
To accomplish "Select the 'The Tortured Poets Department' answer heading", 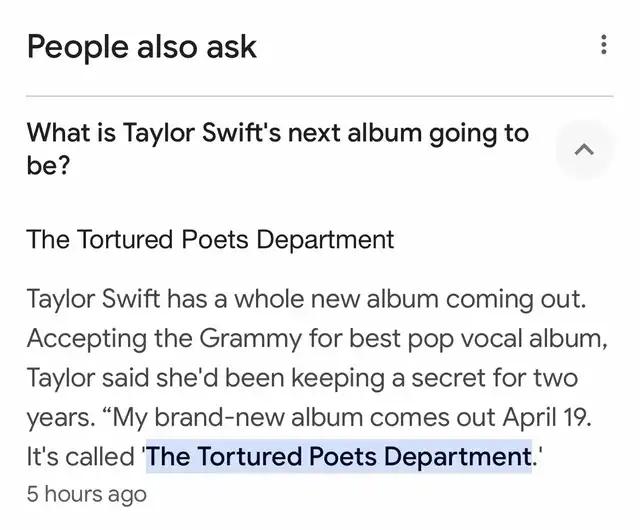I will tap(210, 239).
